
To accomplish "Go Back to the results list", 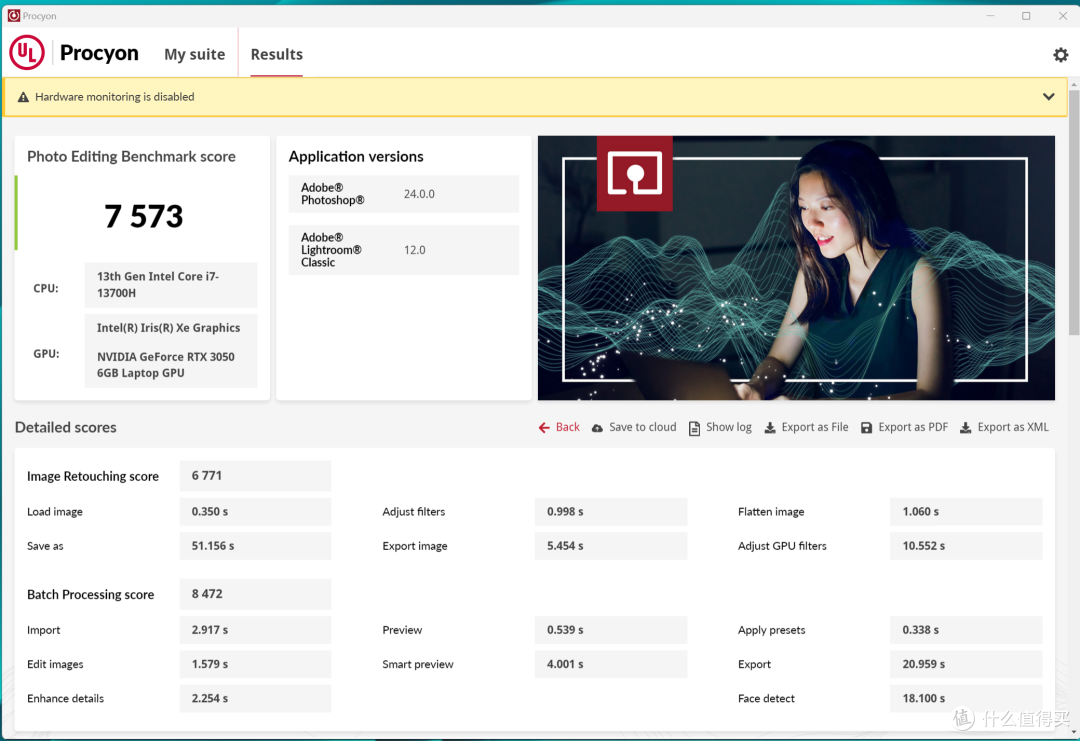I will (x=559, y=427).
